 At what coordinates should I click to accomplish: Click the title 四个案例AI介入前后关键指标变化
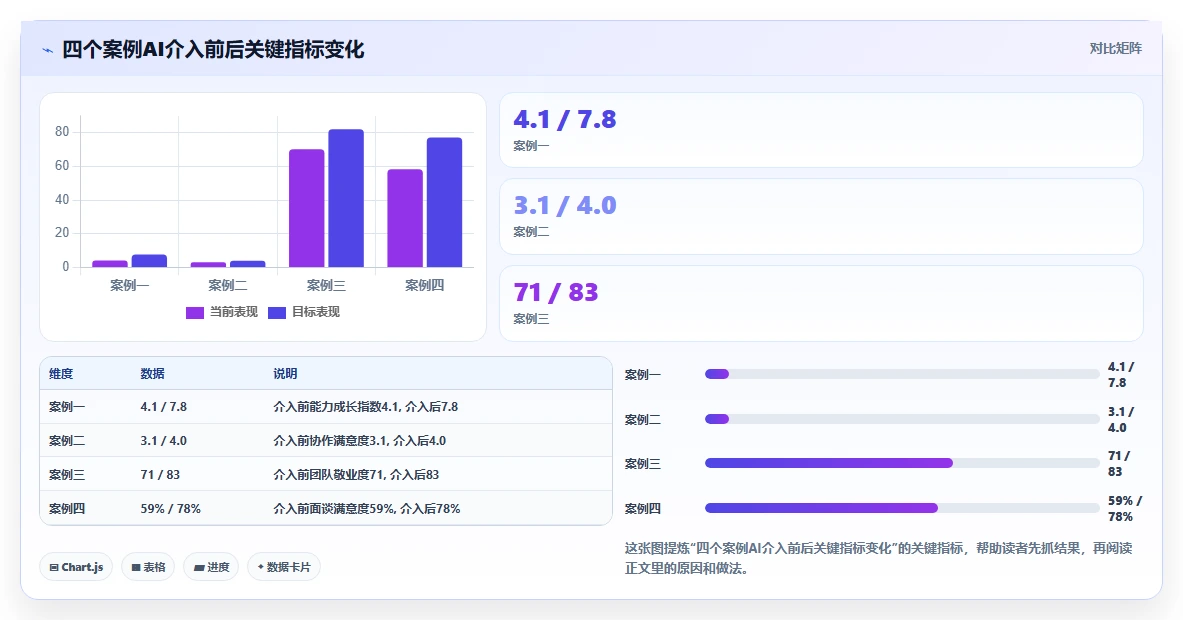(213, 50)
